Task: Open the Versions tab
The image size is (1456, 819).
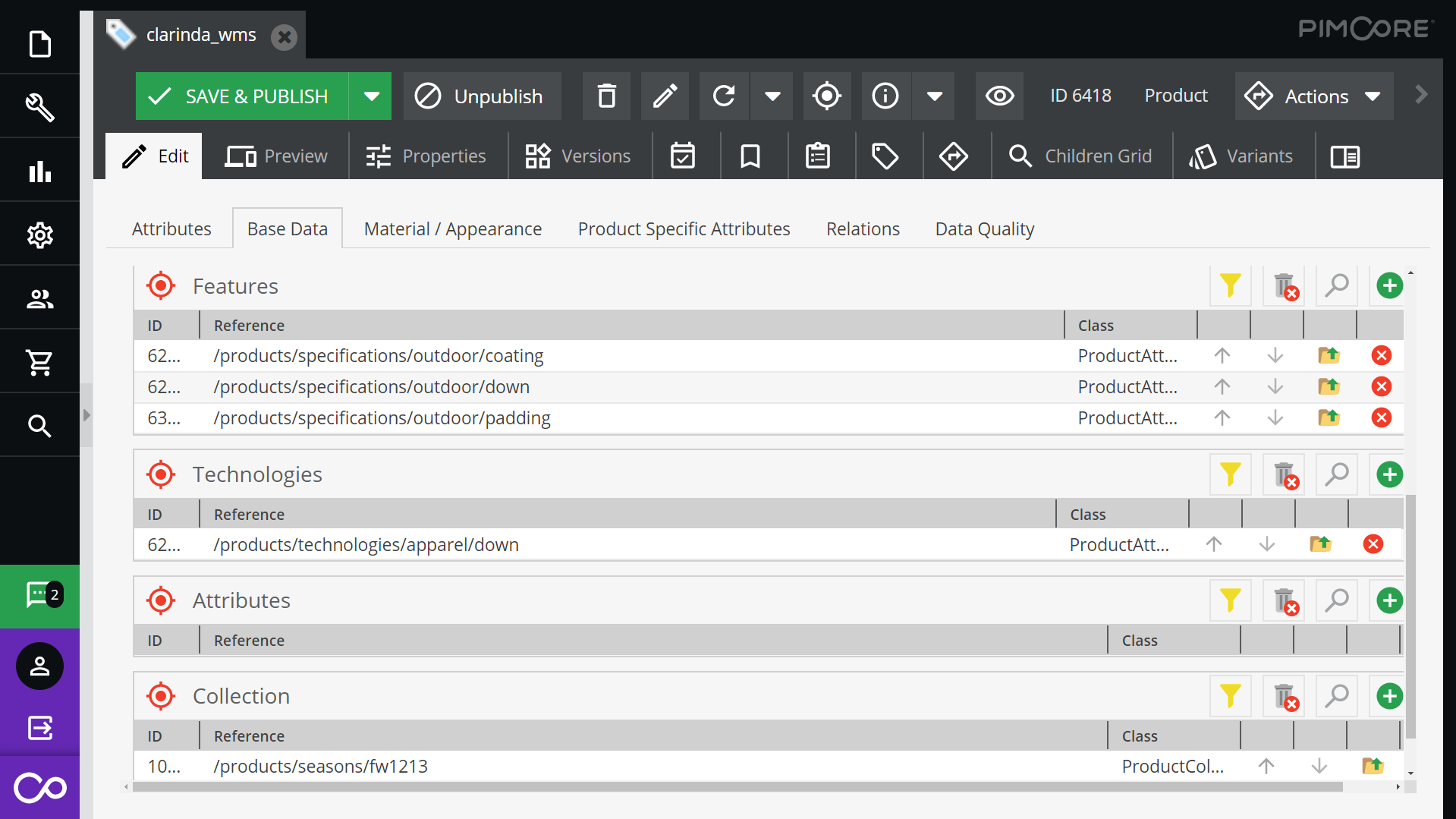Action: click(x=579, y=156)
